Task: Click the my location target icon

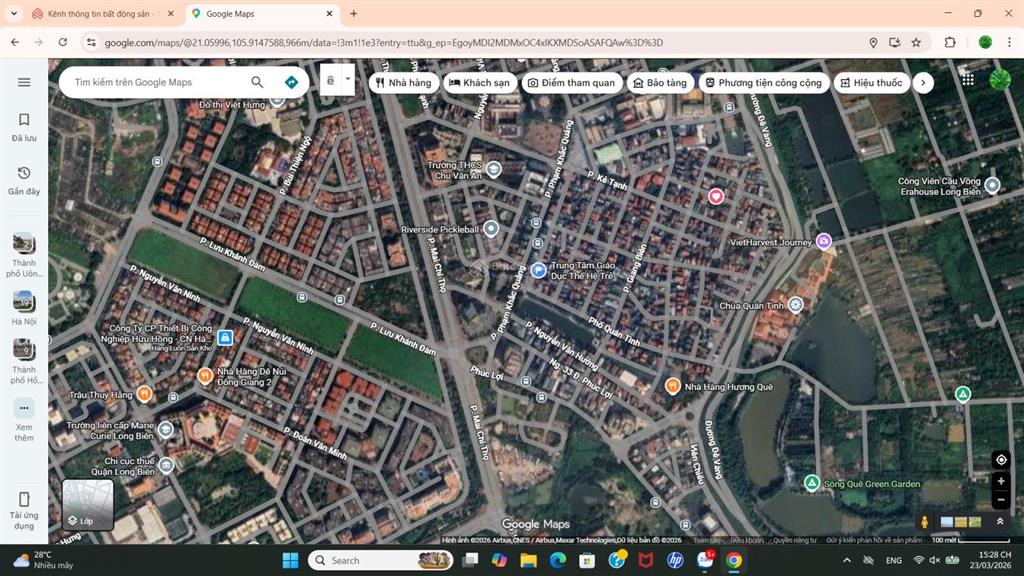Action: click(x=1001, y=459)
